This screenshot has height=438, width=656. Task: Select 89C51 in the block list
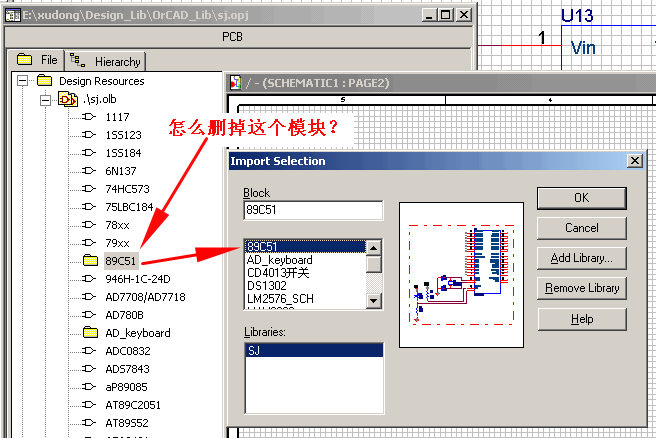point(305,246)
